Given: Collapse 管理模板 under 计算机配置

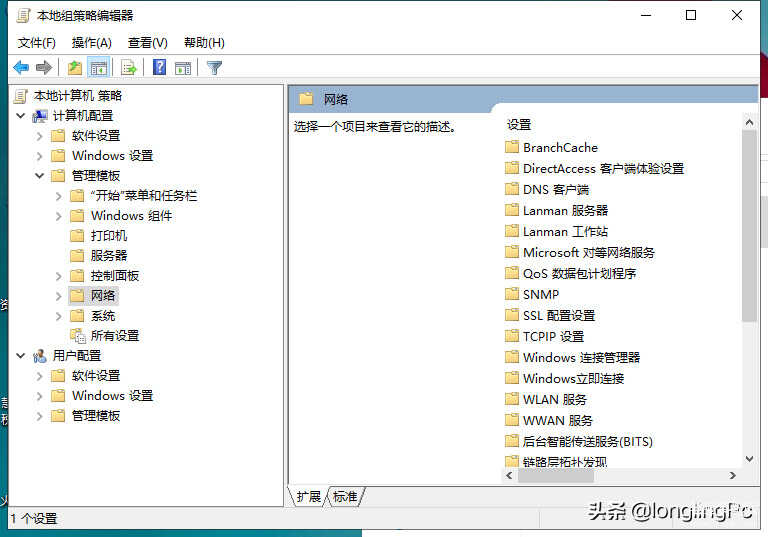Looking at the screenshot, I should (x=40, y=176).
